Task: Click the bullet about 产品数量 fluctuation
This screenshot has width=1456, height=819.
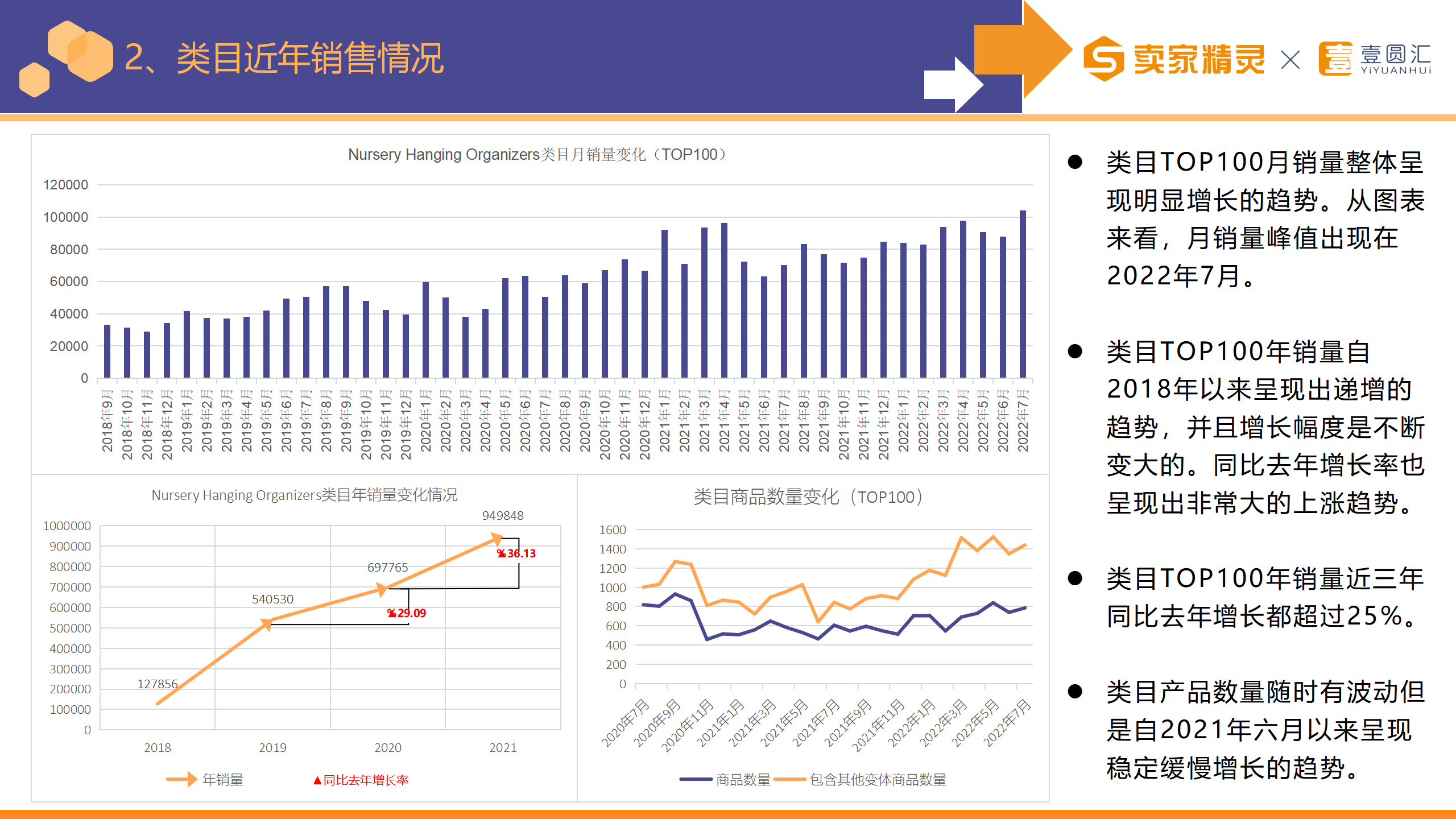Action: pyautogui.click(x=1265, y=730)
